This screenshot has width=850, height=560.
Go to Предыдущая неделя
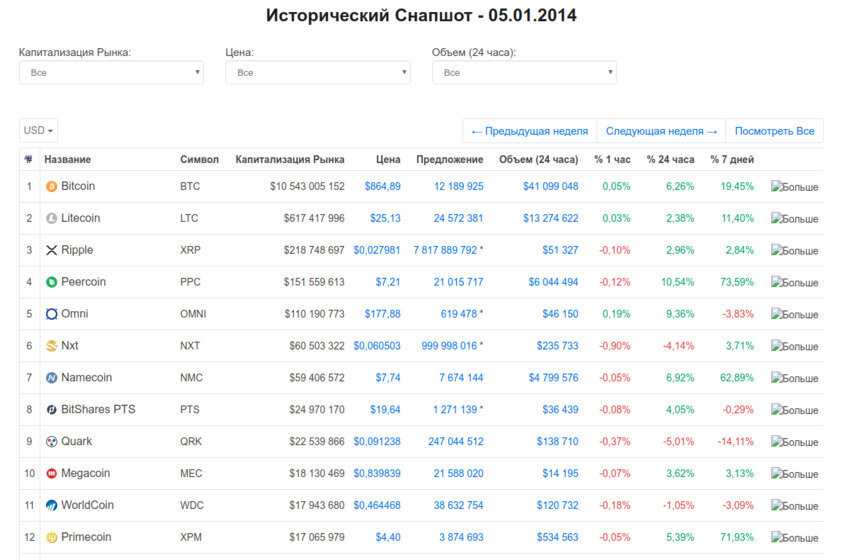(530, 131)
